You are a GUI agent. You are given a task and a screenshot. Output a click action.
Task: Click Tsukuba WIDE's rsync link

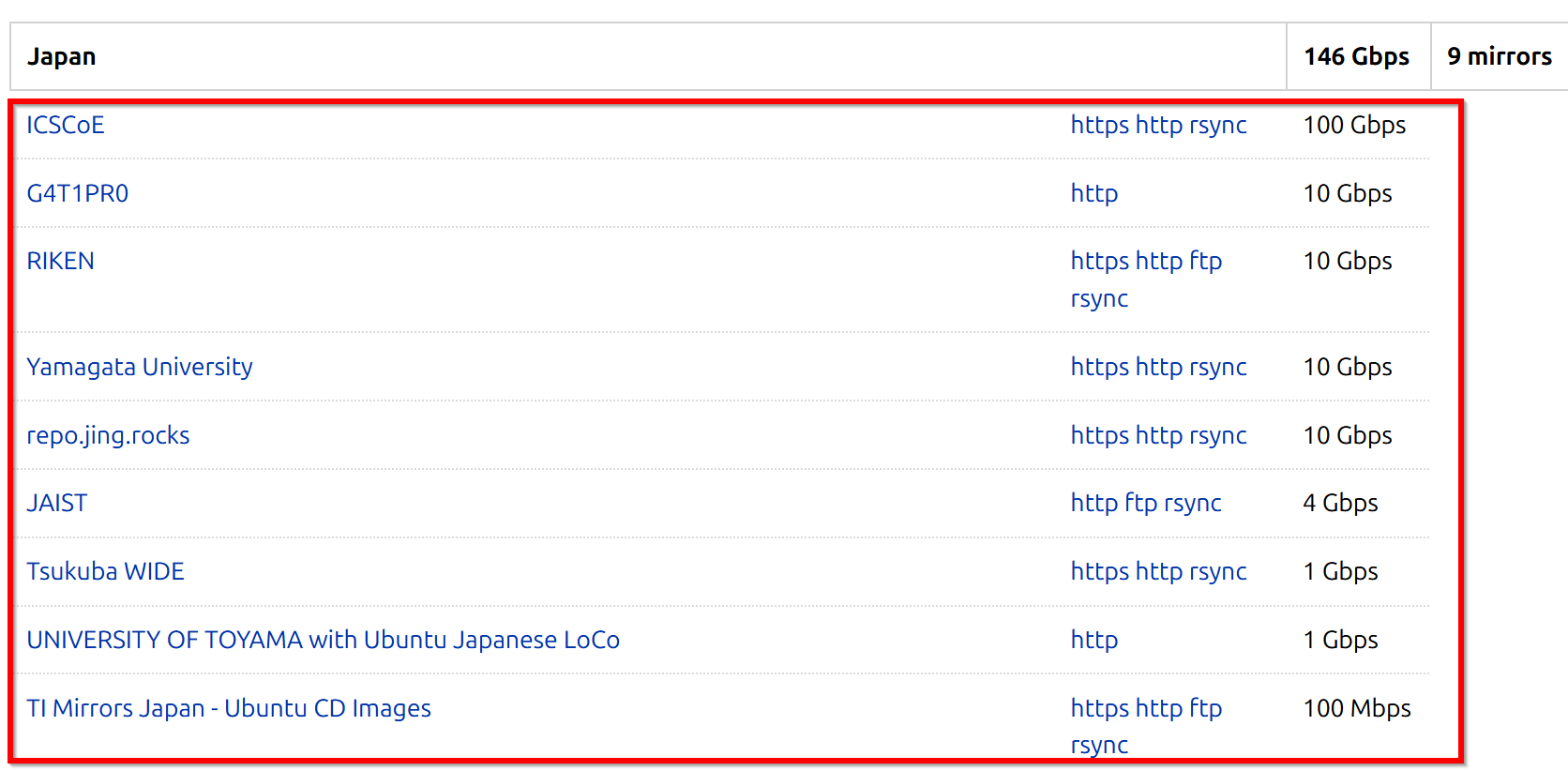[1217, 571]
